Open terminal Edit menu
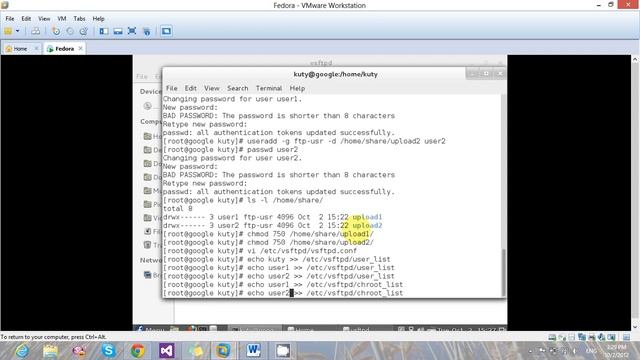The width and height of the screenshot is (640, 360). click(191, 88)
